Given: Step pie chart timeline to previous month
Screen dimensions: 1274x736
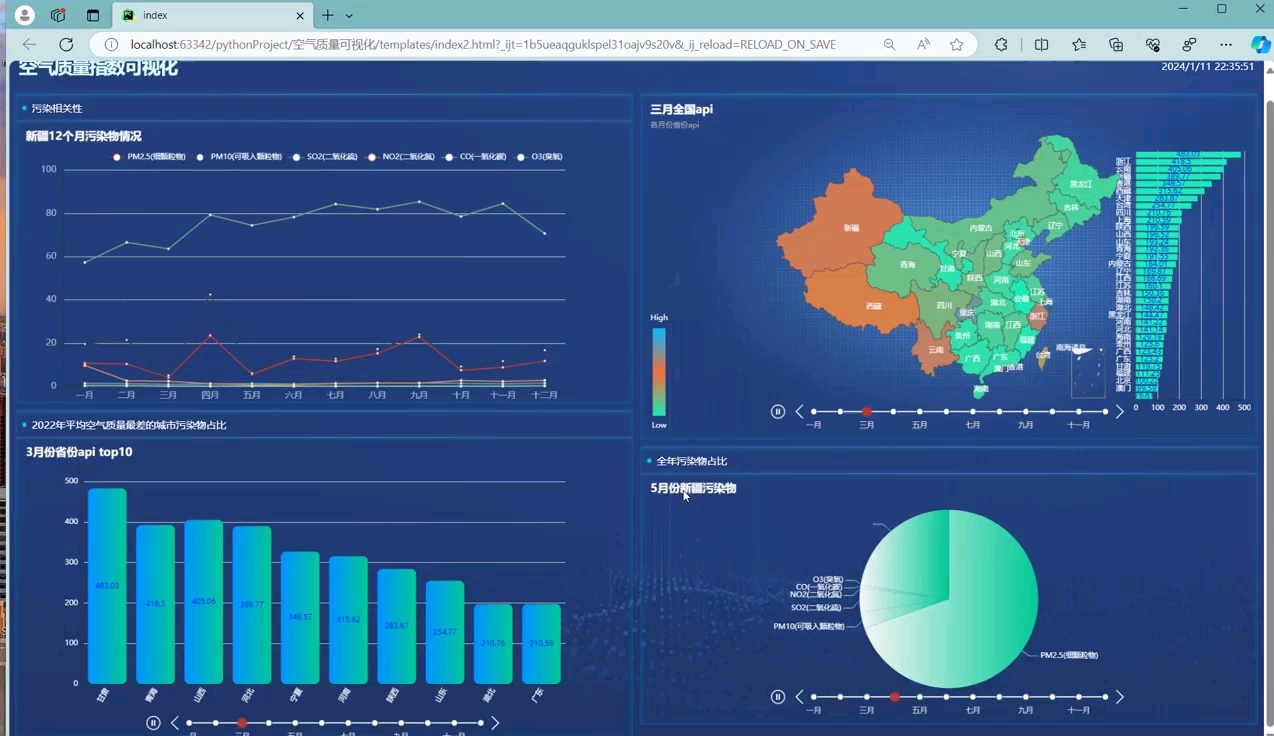Looking at the screenshot, I should (x=799, y=697).
